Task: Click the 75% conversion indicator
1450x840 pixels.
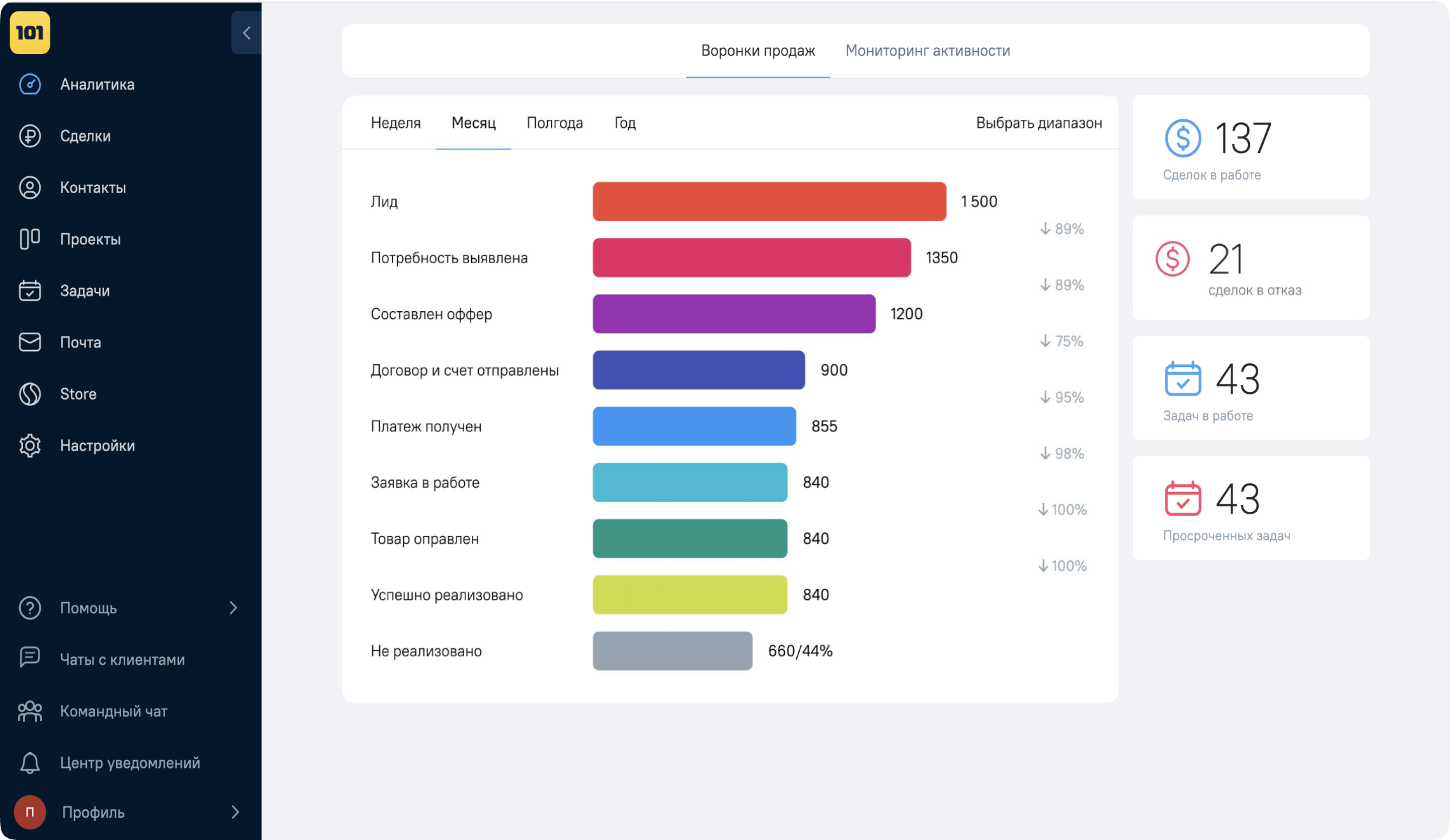Action: [x=1062, y=342]
